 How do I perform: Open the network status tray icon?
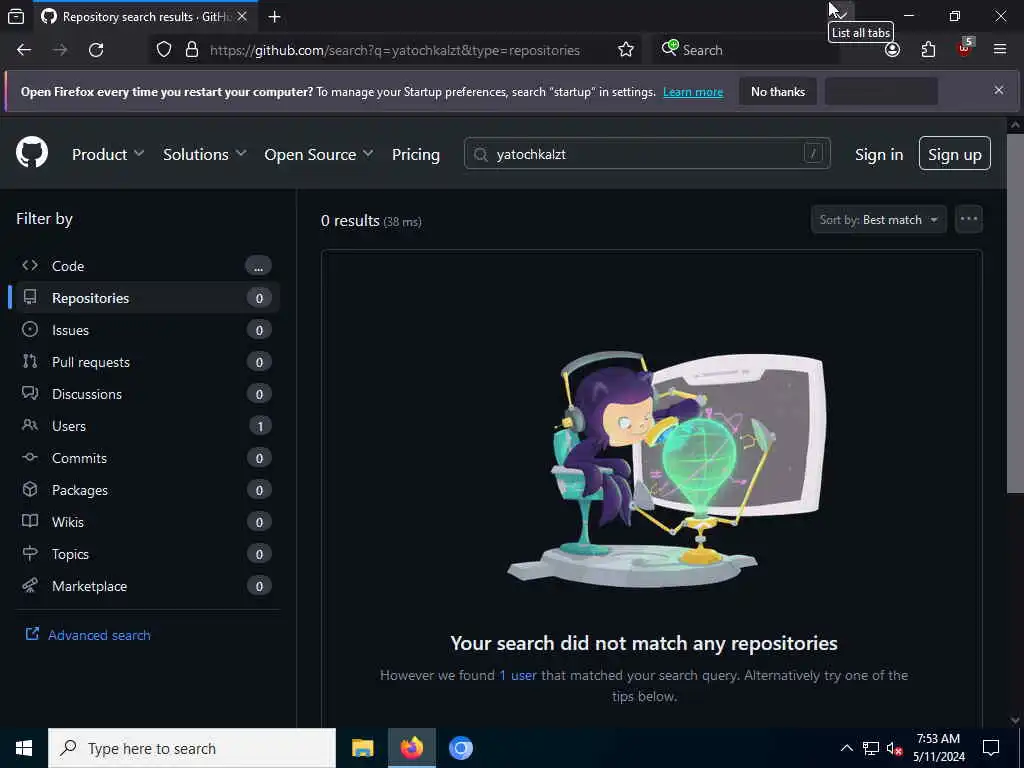(x=871, y=748)
